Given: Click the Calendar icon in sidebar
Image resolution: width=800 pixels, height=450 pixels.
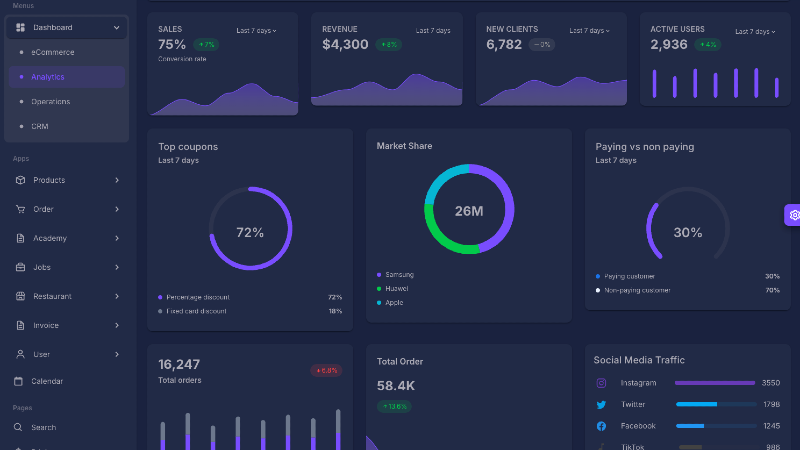Looking at the screenshot, I should [x=19, y=381].
